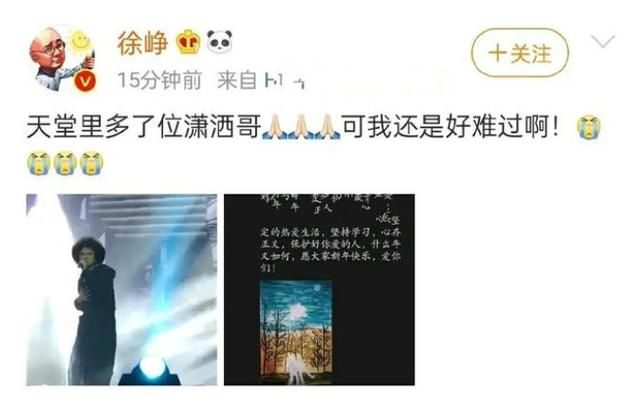Click the post text 天堂里多了位潇洒哥
The height and width of the screenshot is (408, 640).
[144, 127]
